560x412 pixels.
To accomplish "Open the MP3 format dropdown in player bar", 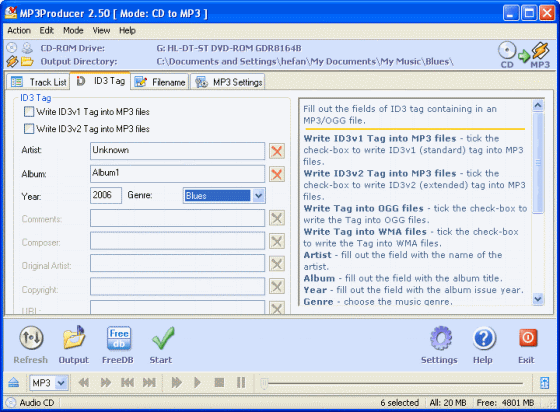I will [x=61, y=383].
